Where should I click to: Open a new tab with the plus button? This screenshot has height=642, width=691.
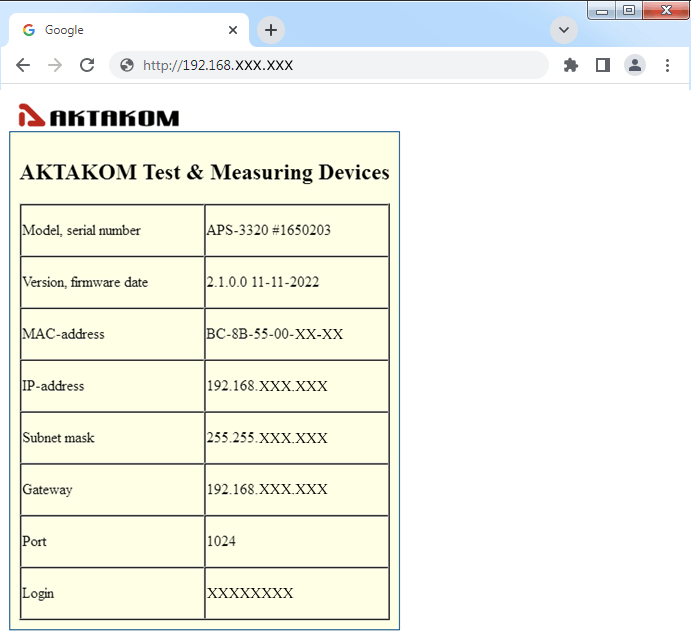[x=271, y=30]
